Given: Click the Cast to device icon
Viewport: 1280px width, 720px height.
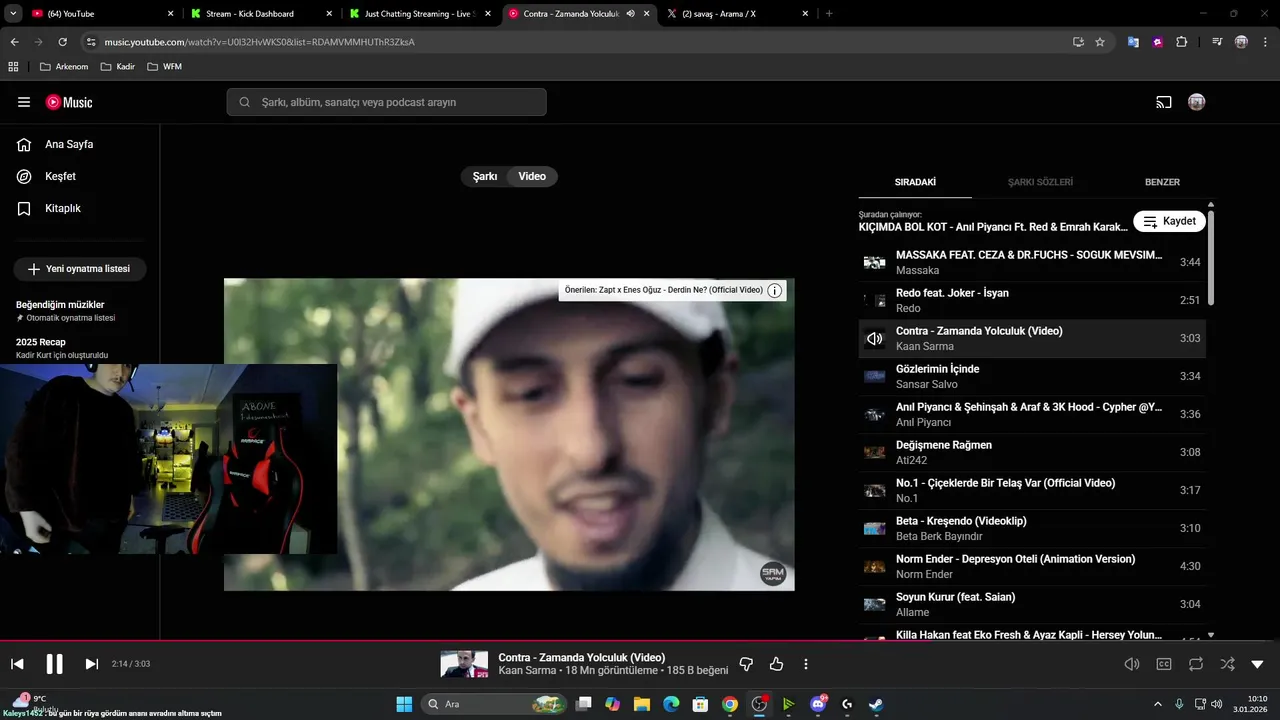Looking at the screenshot, I should coord(1163,102).
